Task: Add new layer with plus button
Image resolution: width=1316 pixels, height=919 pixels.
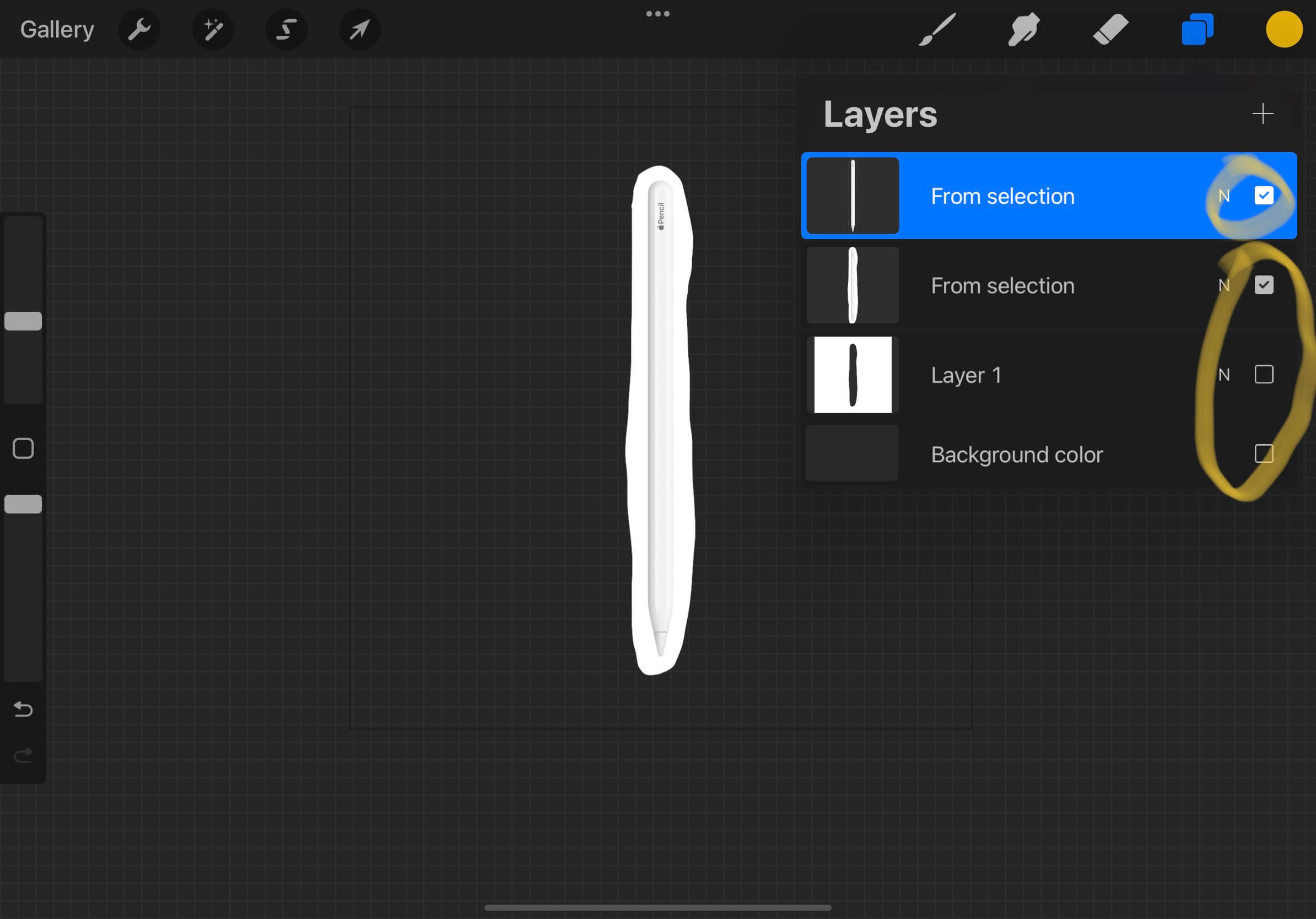Action: coord(1263,114)
